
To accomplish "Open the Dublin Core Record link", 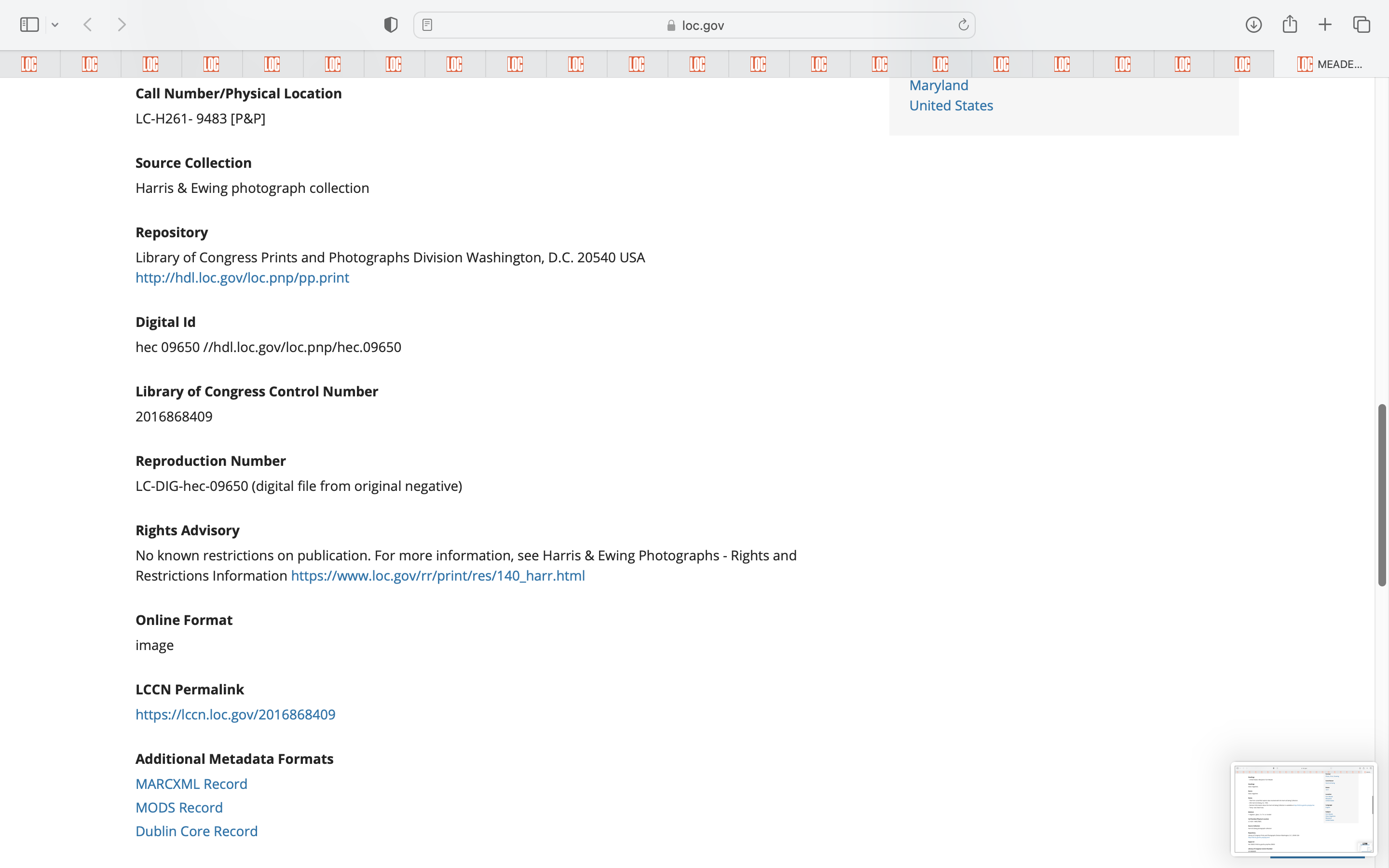I will click(x=196, y=831).
